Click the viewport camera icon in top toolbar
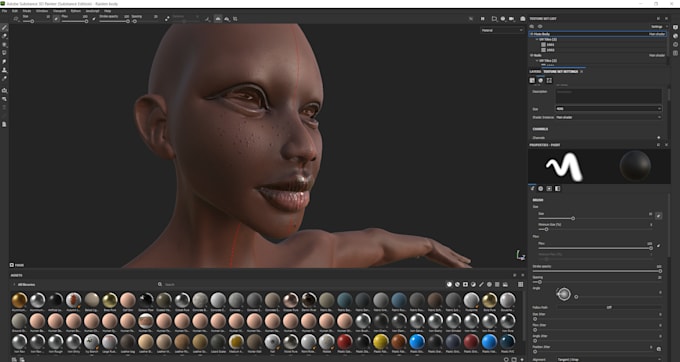This screenshot has width=680, height=362. [512, 19]
